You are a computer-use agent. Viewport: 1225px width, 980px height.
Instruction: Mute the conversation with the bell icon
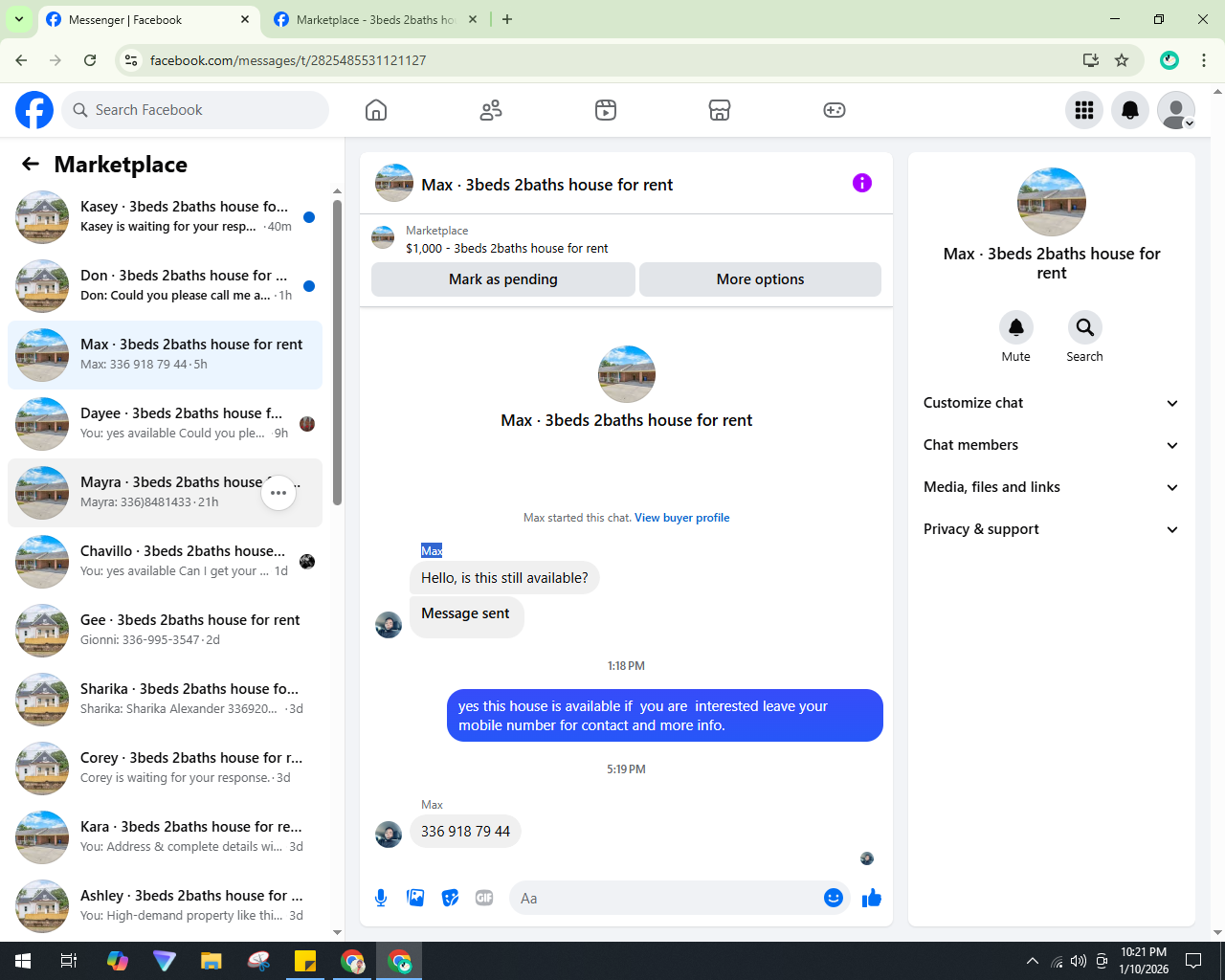tap(1016, 327)
